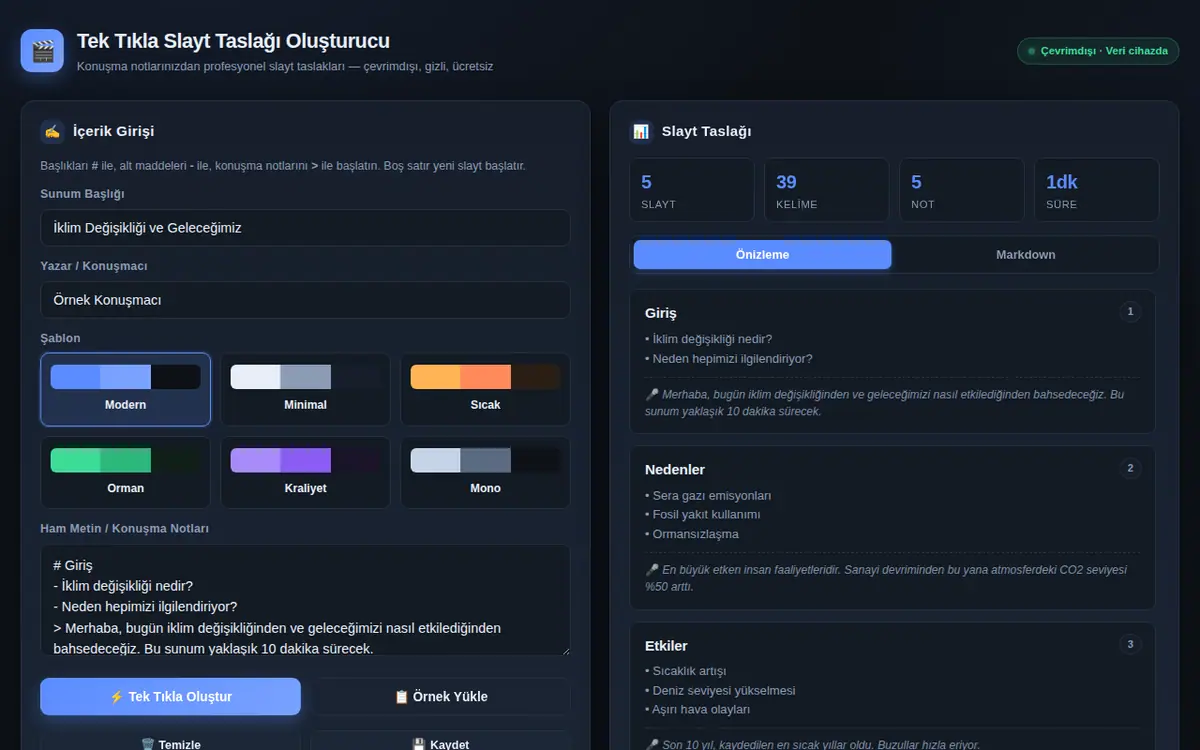Image resolution: width=1200 pixels, height=750 pixels.
Task: Click the writing hand icon beside İçerik Girişi
Action: click(53, 131)
